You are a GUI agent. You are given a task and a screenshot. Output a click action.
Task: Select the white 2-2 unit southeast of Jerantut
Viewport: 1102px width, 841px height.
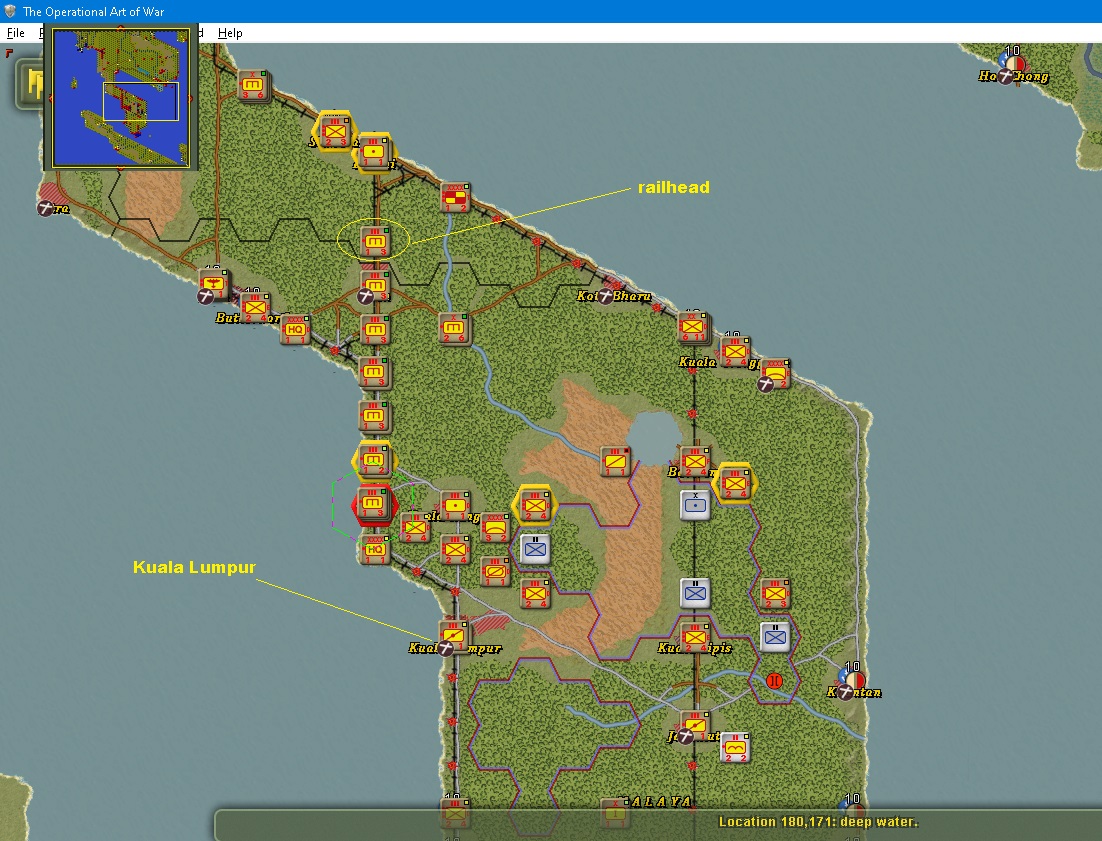click(735, 748)
